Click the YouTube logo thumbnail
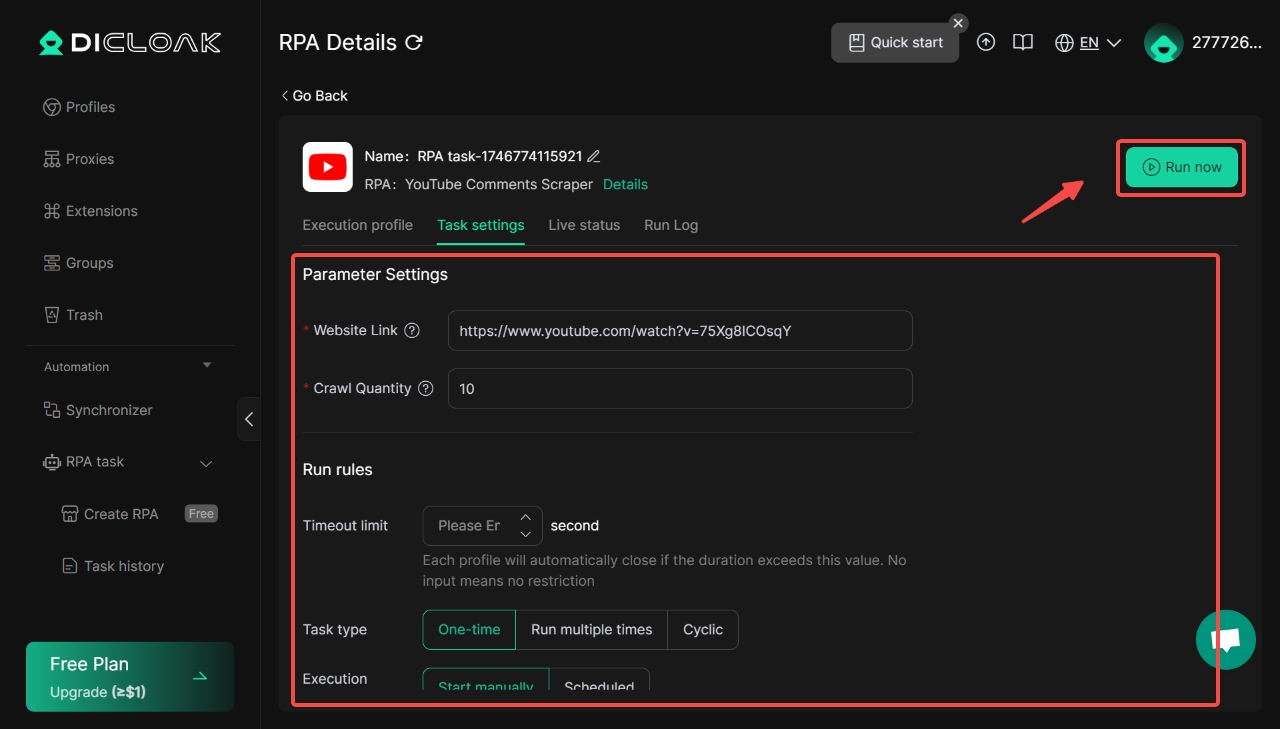Viewport: 1280px width, 729px height. 328,167
